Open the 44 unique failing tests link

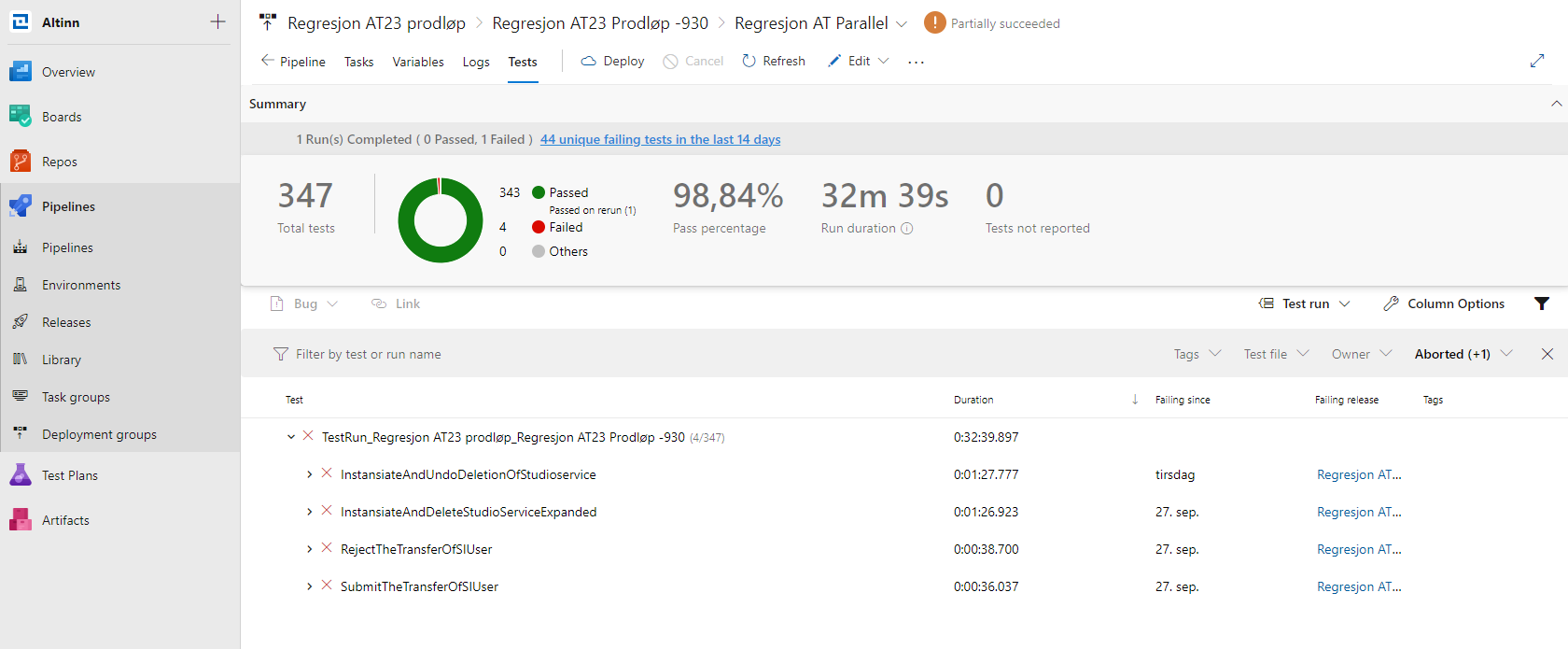point(660,139)
